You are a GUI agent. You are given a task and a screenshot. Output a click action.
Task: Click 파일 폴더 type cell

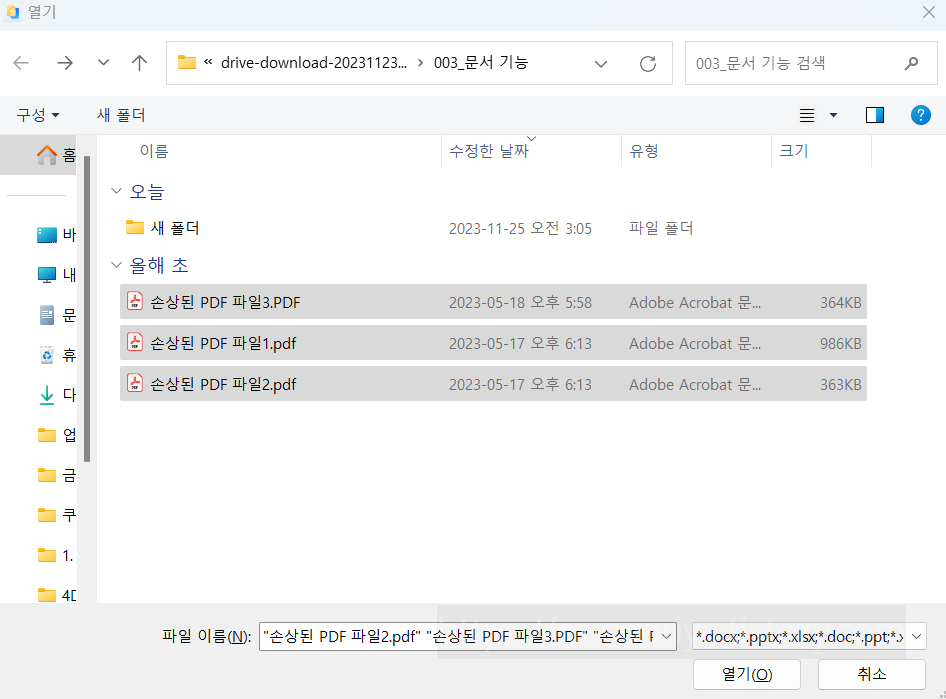[661, 229]
